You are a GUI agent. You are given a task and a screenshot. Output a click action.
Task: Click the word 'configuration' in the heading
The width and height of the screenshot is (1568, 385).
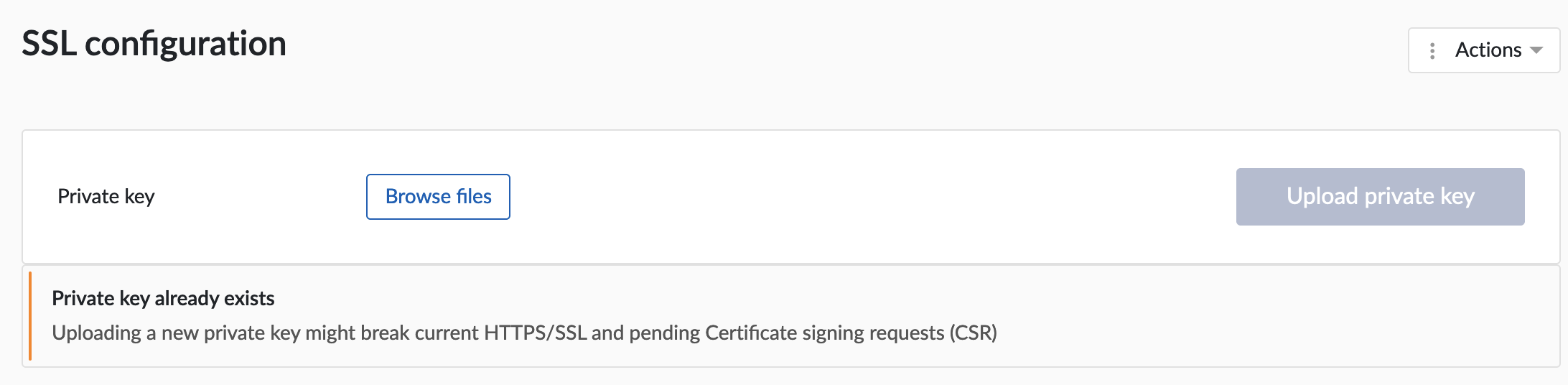tap(185, 44)
